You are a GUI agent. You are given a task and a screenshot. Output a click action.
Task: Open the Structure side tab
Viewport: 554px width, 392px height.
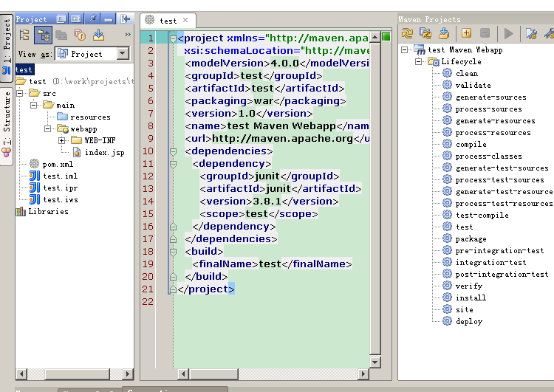click(x=6, y=126)
